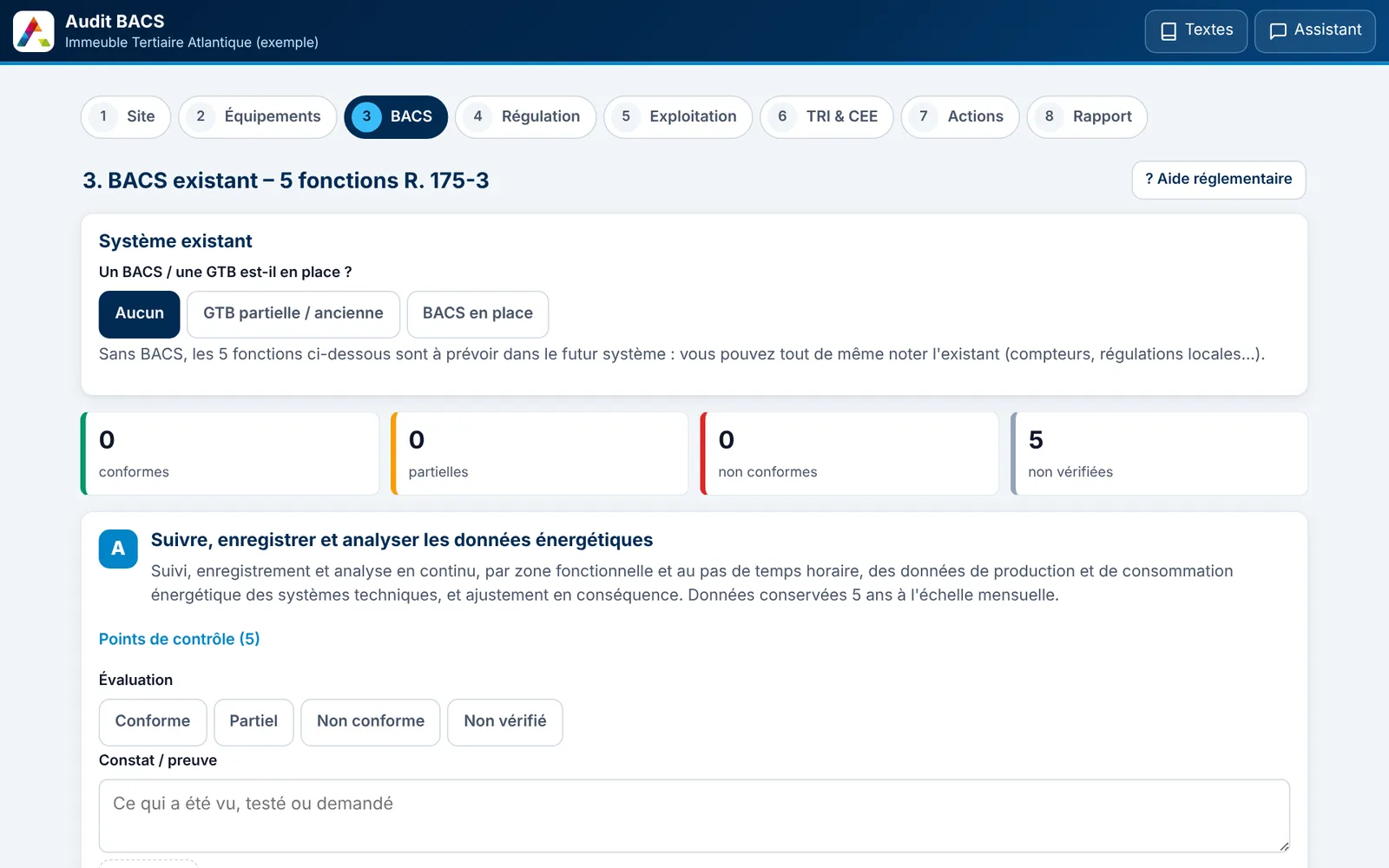Click the 'partielles' counter card
Viewport: 1389px width, 868px height.
click(540, 454)
